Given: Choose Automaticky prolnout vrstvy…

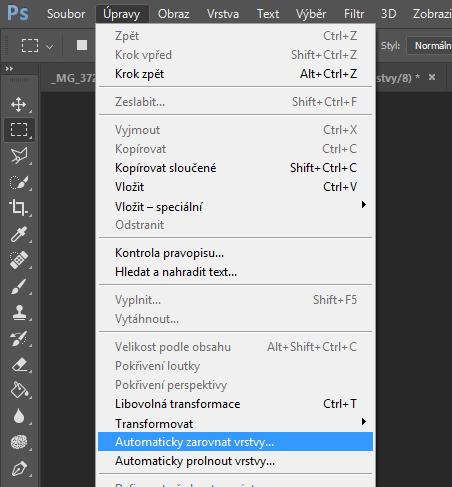Looking at the screenshot, I should coord(235,461).
